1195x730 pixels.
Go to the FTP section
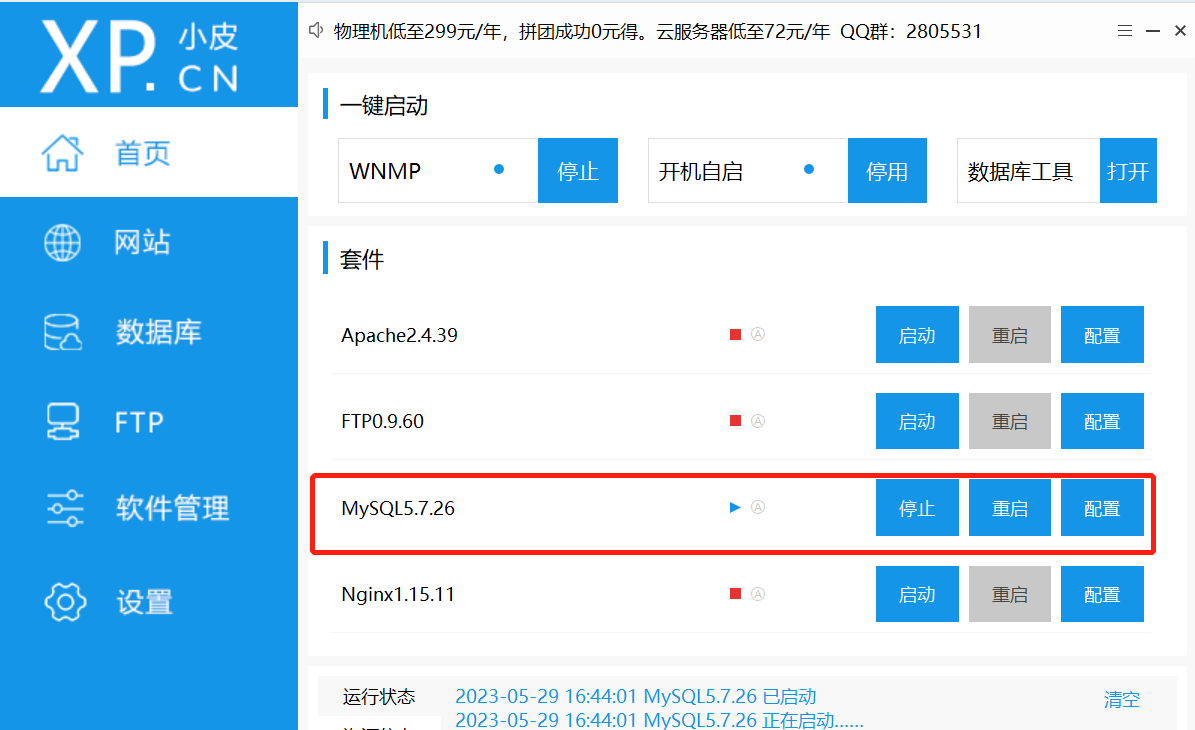149,422
